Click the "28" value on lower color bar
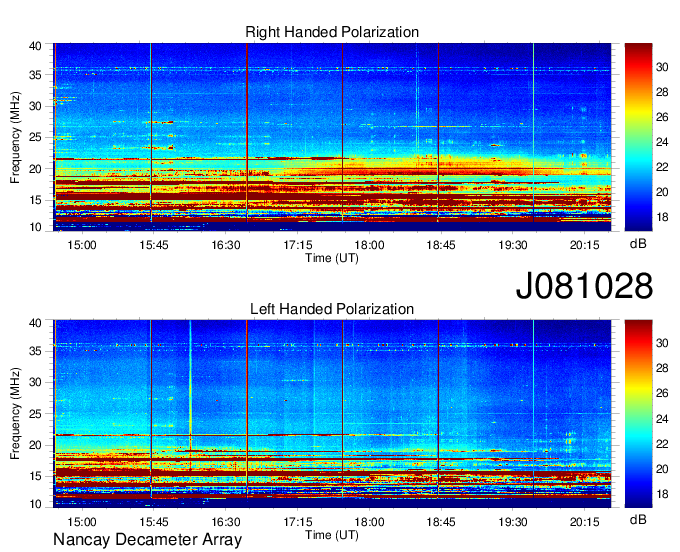 pyautogui.click(x=662, y=368)
